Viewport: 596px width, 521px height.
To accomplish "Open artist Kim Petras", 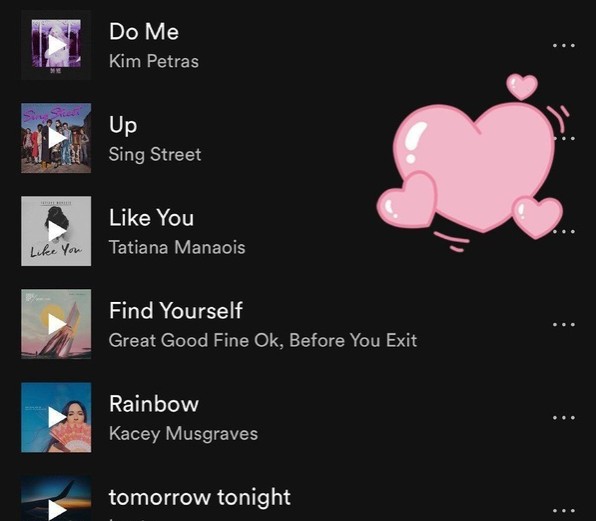I will (154, 61).
